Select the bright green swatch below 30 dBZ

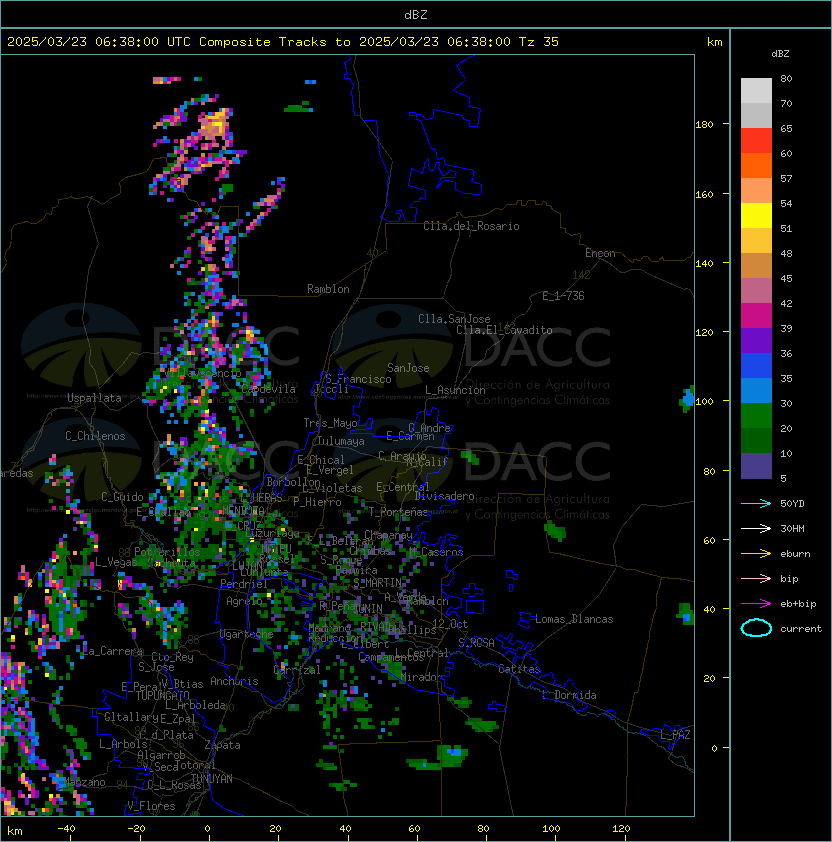coord(756,416)
